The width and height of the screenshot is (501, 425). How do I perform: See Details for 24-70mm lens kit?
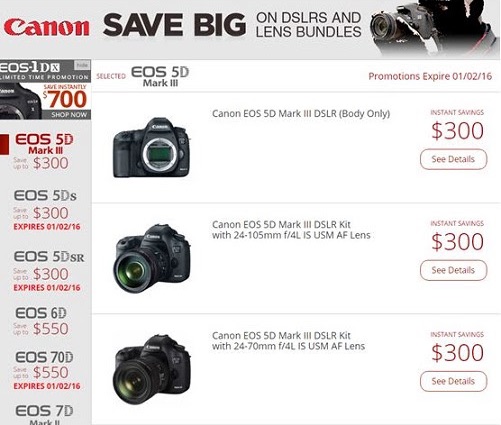pyautogui.click(x=453, y=381)
